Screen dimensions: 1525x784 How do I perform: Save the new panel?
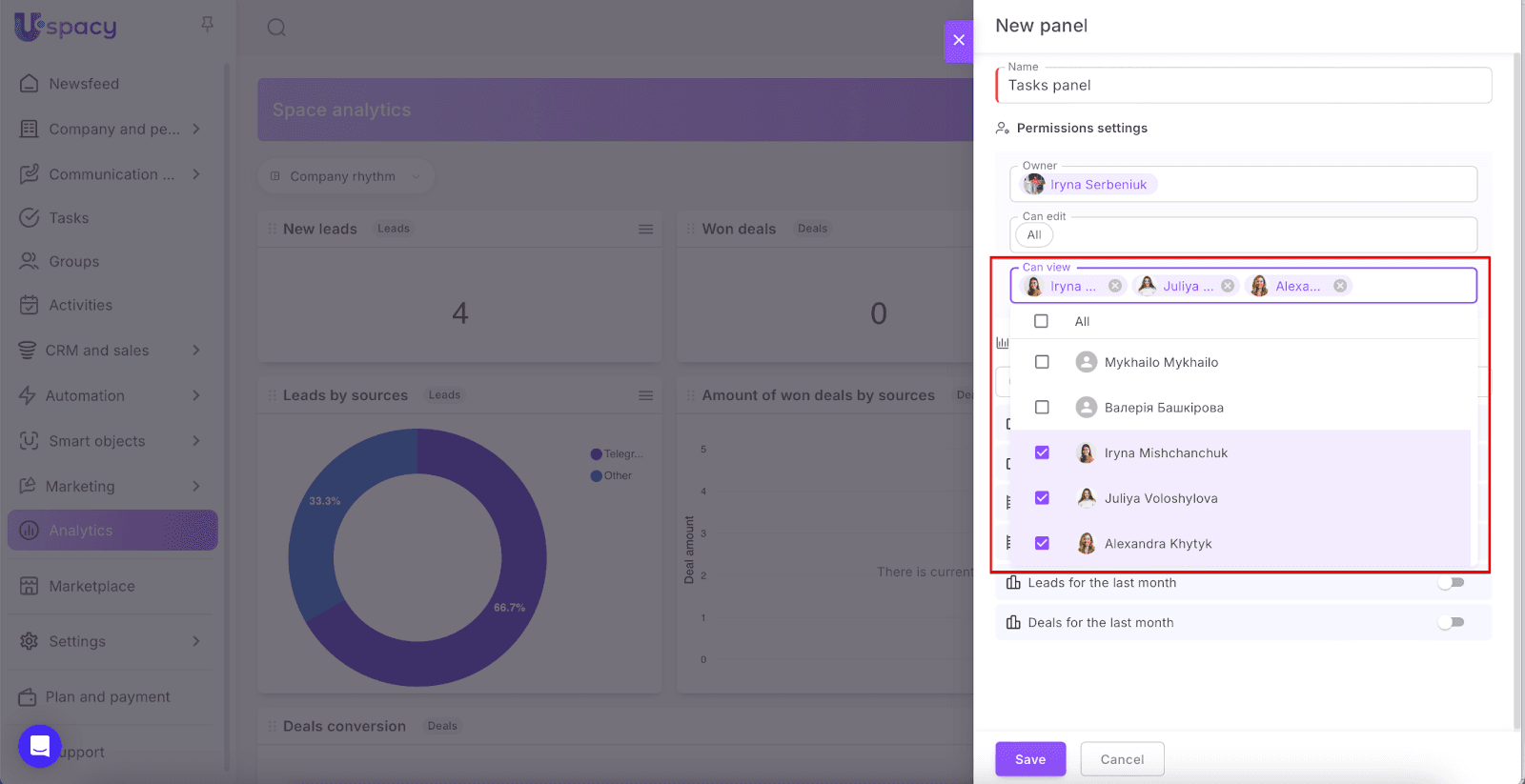coord(1029,759)
